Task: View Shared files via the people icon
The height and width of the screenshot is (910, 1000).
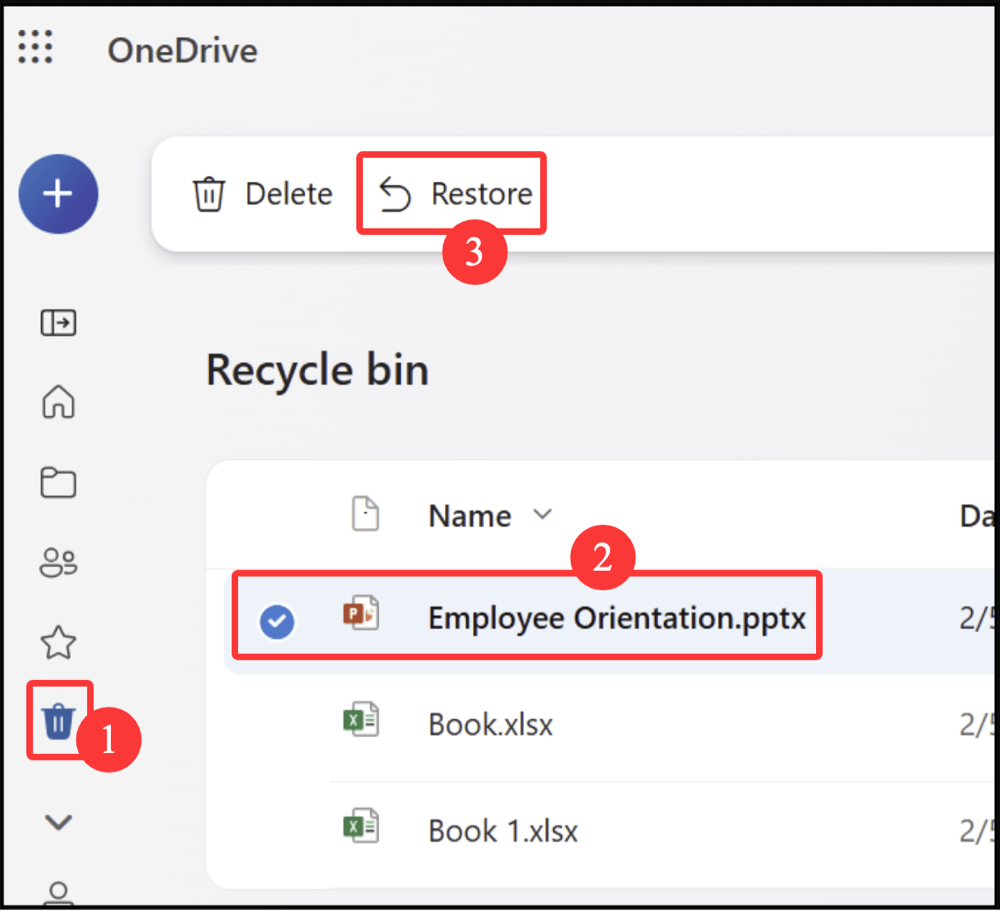Action: (x=58, y=562)
